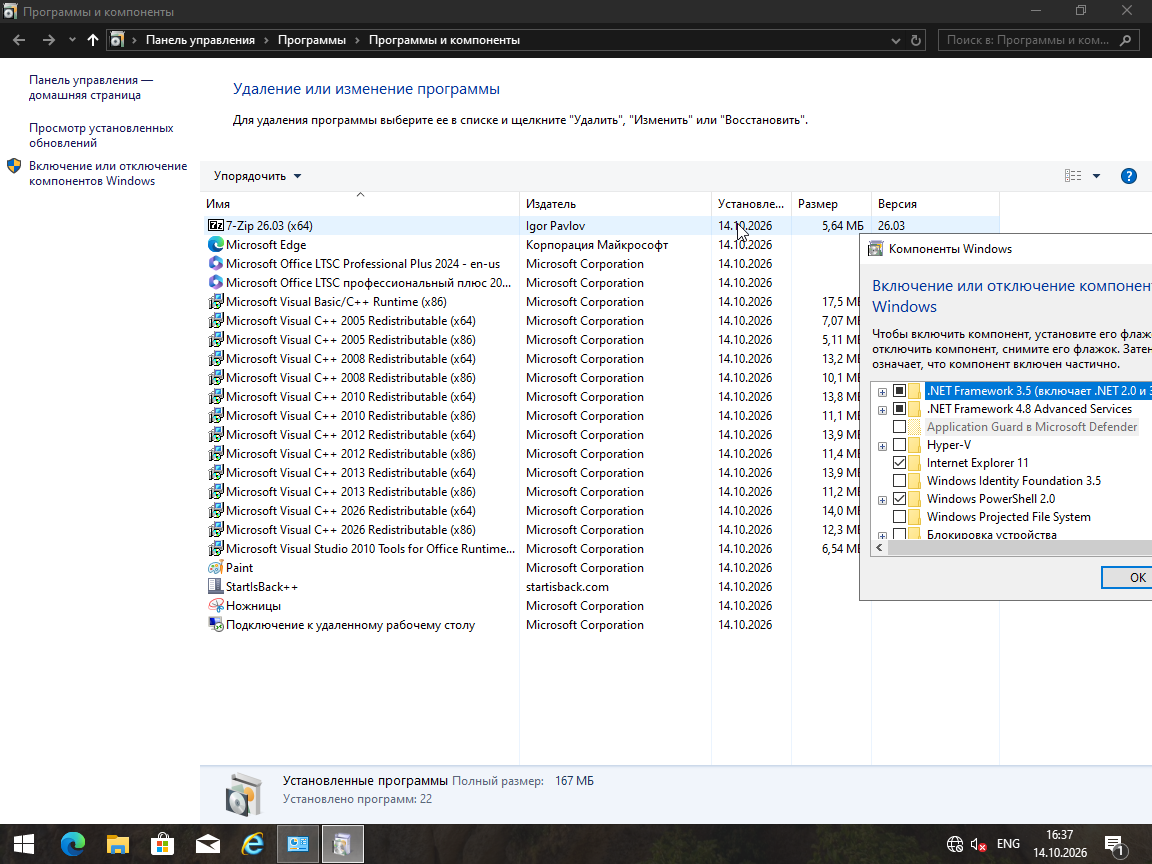Click the help question mark icon
Screen dimensions: 1152x864
(x=1128, y=176)
